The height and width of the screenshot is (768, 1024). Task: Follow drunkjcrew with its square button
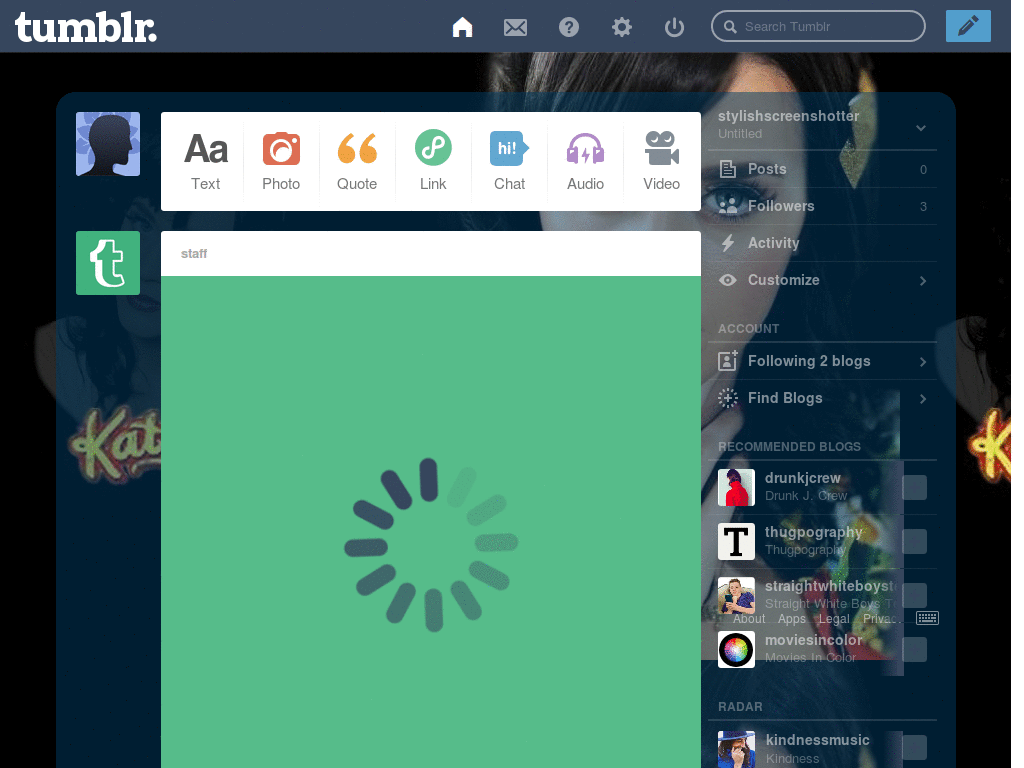pos(914,487)
